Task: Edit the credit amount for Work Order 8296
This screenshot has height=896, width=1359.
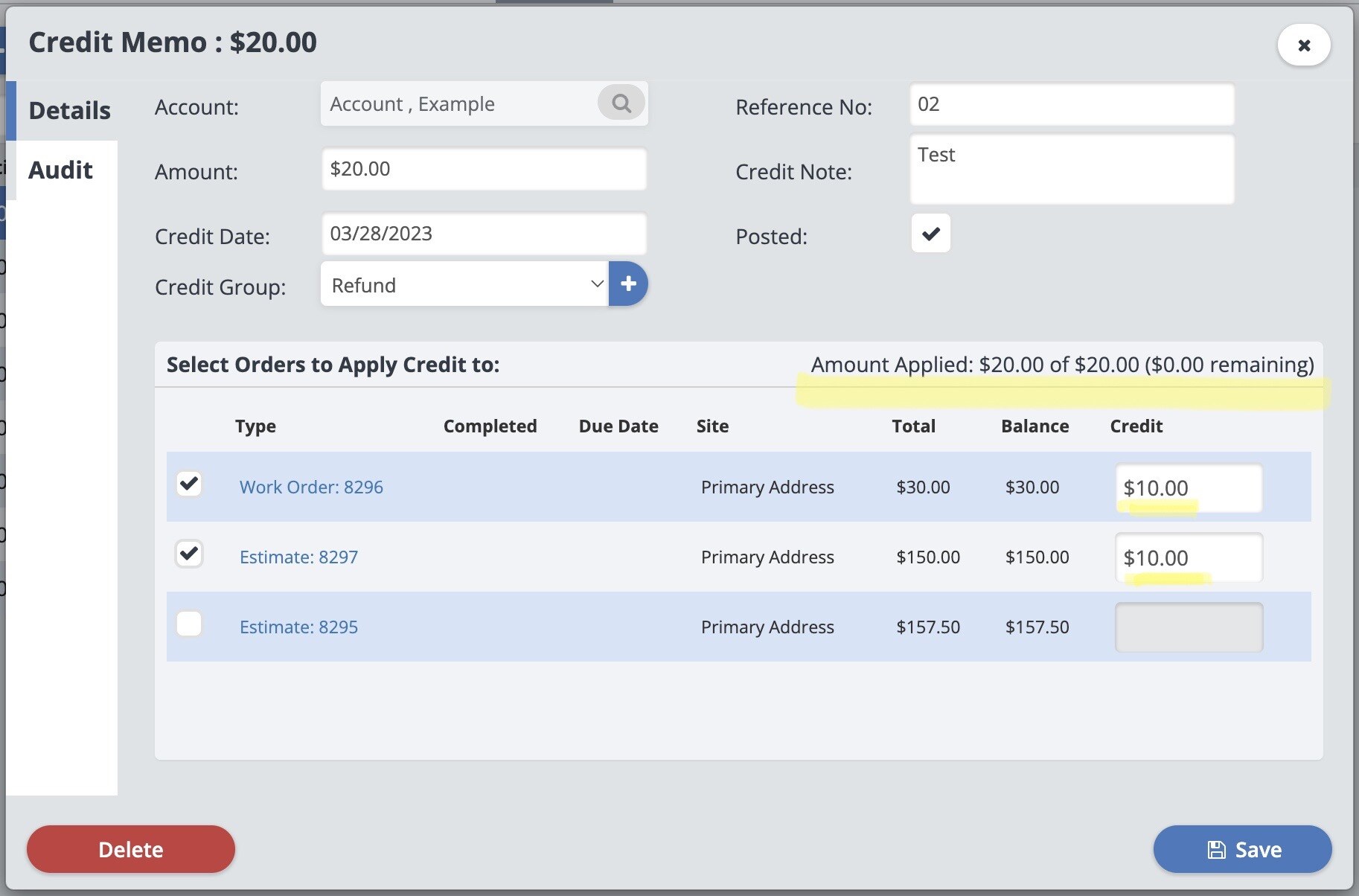Action: 1189,488
